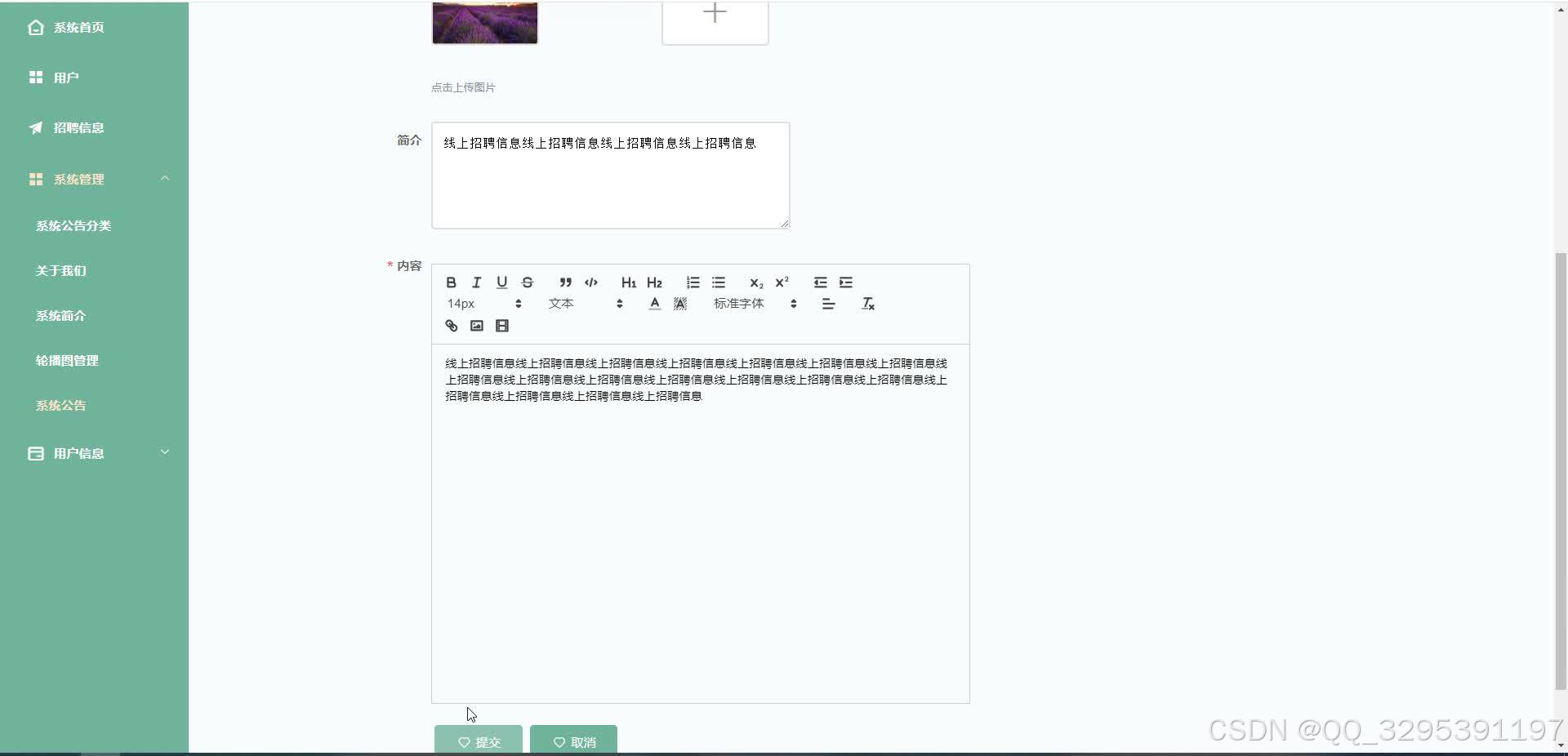
Task: Click the plus box to upload image
Action: pos(715,21)
